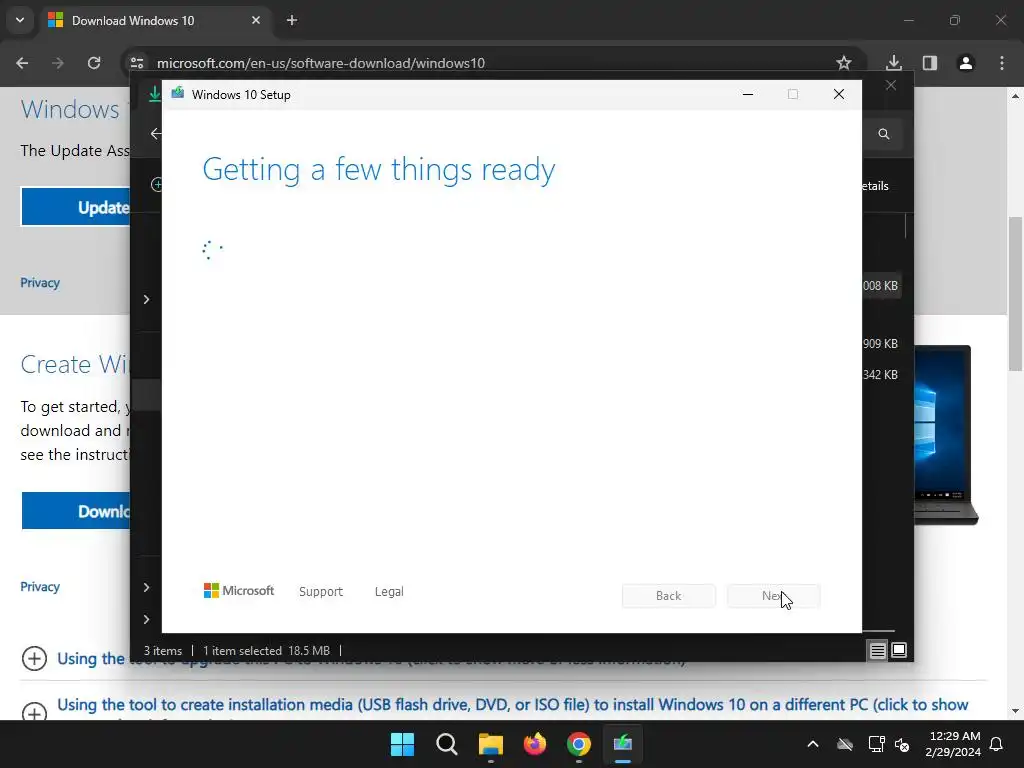1024x768 pixels.
Task: Open File Explorer from taskbar
Action: pyautogui.click(x=490, y=744)
